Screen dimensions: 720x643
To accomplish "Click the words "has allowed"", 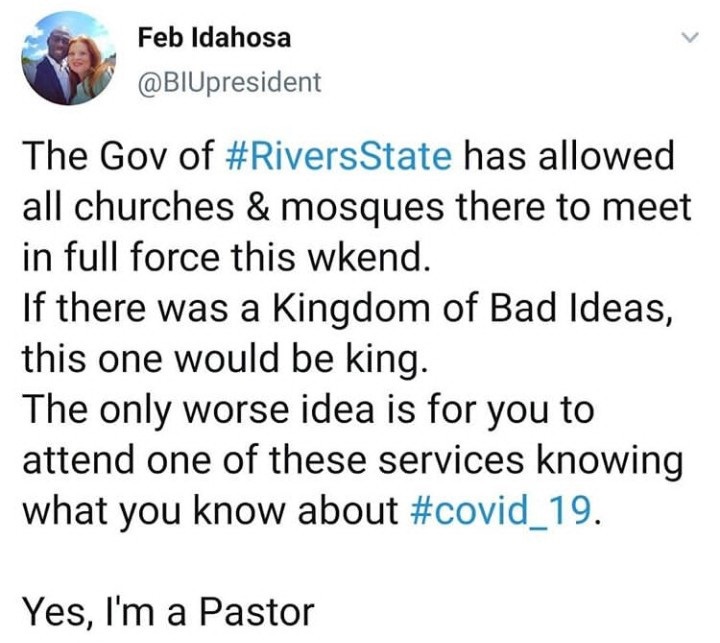I will (x=568, y=158).
